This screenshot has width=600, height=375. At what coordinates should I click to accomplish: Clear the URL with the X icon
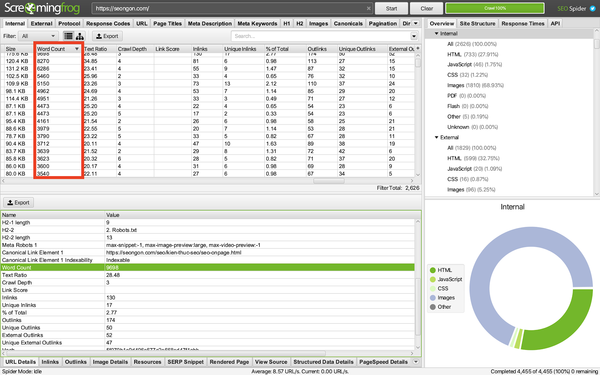tap(368, 8)
